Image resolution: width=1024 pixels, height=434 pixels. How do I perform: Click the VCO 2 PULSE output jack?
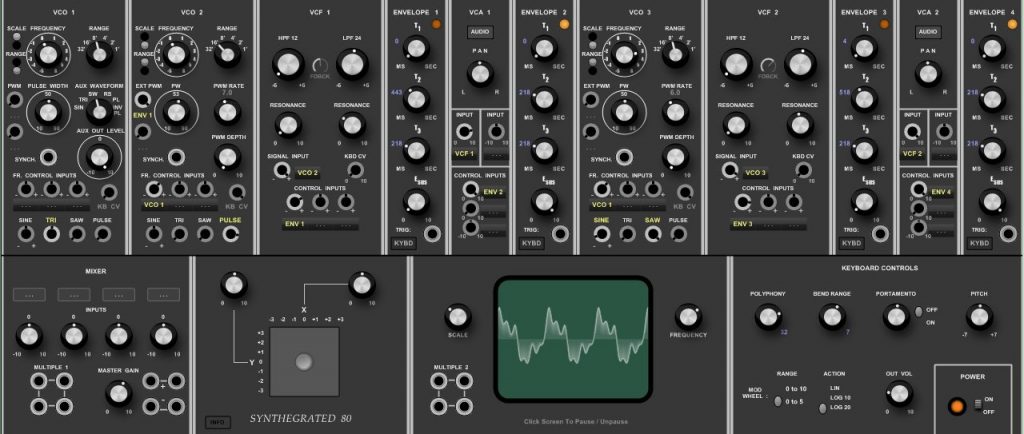pos(231,234)
